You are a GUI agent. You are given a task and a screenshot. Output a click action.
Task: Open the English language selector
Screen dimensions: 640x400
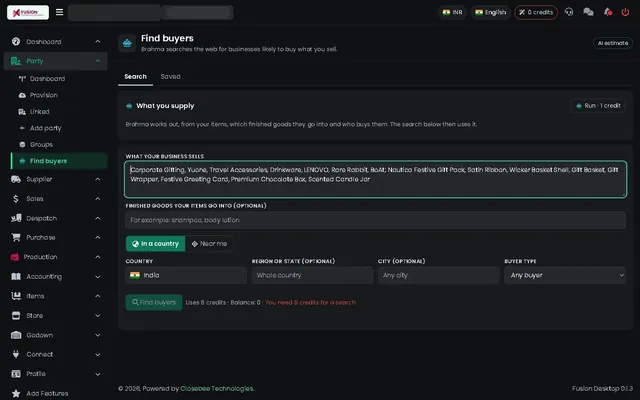491,12
